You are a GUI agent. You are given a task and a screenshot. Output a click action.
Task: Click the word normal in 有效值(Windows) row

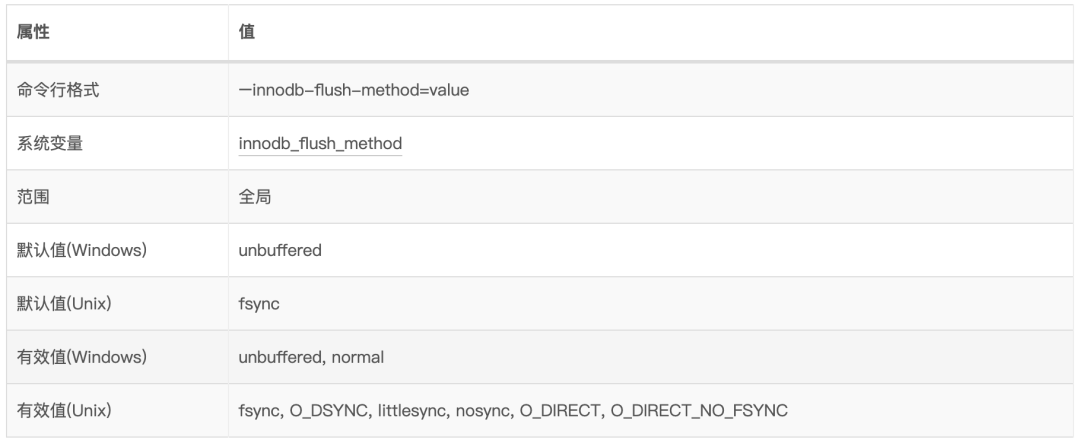pos(357,357)
